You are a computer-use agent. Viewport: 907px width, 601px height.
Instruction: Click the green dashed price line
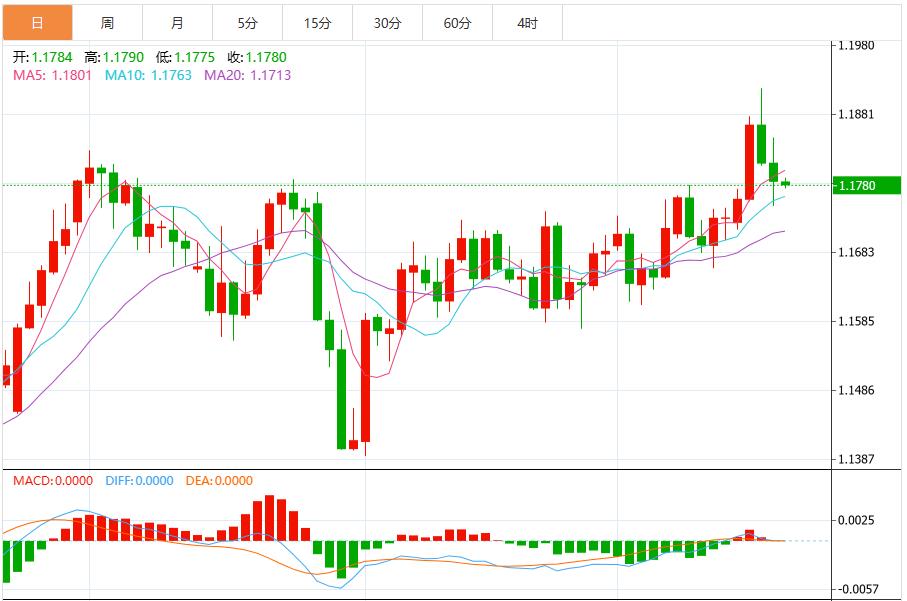click(x=400, y=185)
